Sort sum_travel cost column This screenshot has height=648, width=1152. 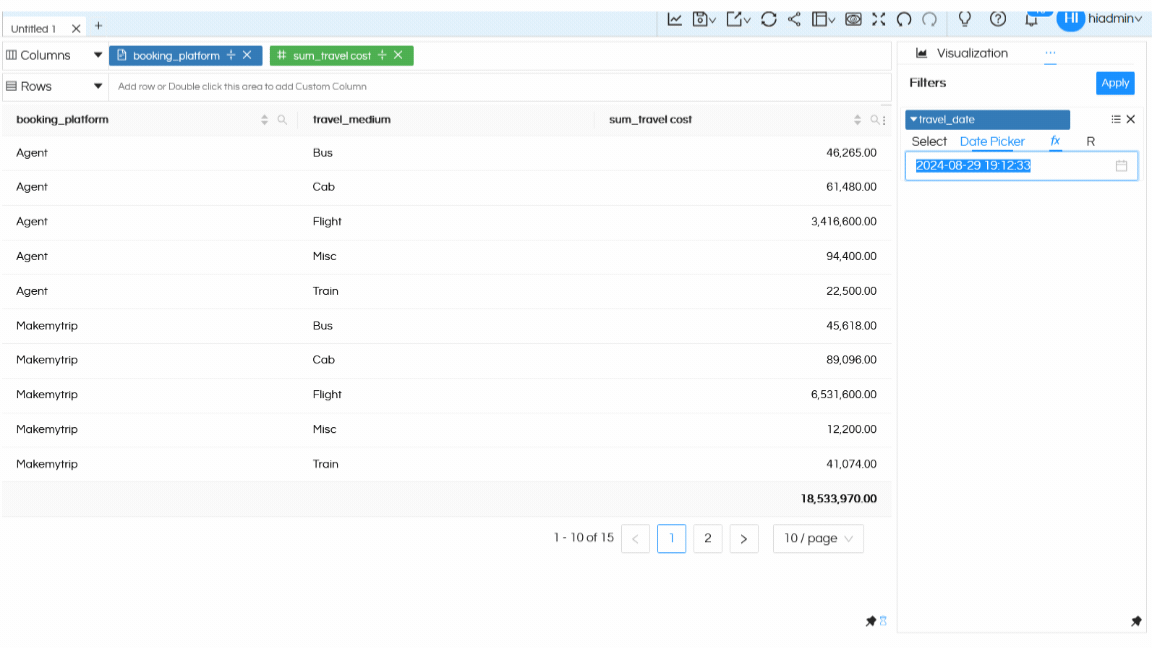(x=857, y=120)
